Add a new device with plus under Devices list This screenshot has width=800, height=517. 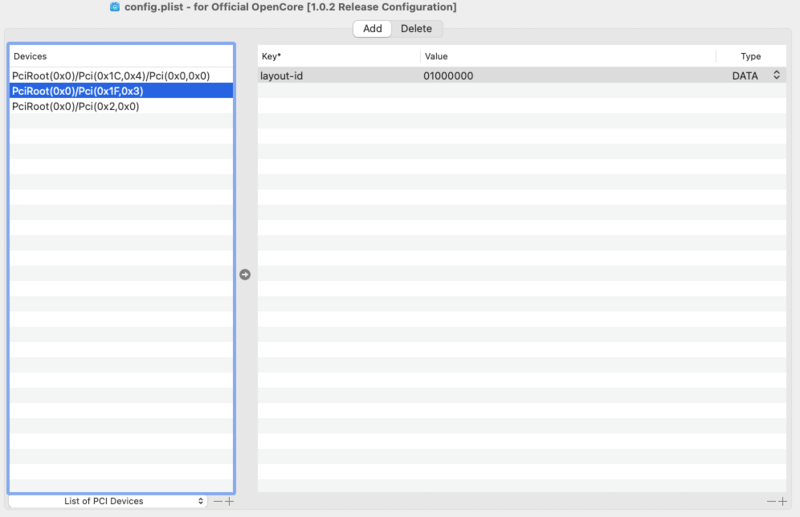tap(230, 502)
